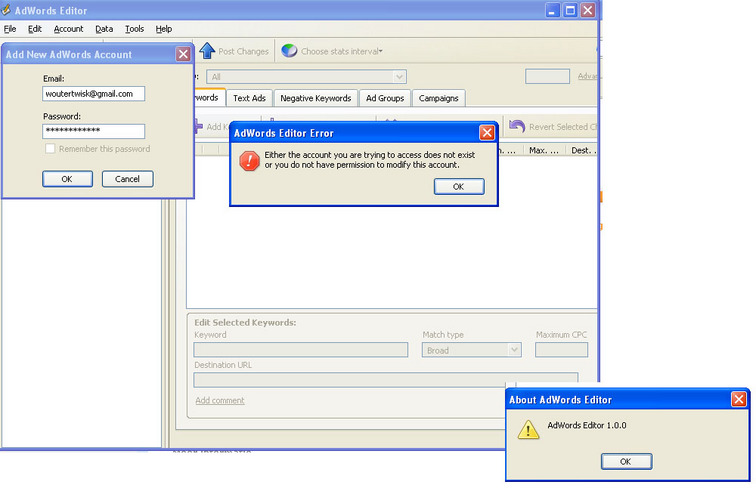
Task: Click the AdWords Editor 1.0.0 version text
Action: [587, 425]
